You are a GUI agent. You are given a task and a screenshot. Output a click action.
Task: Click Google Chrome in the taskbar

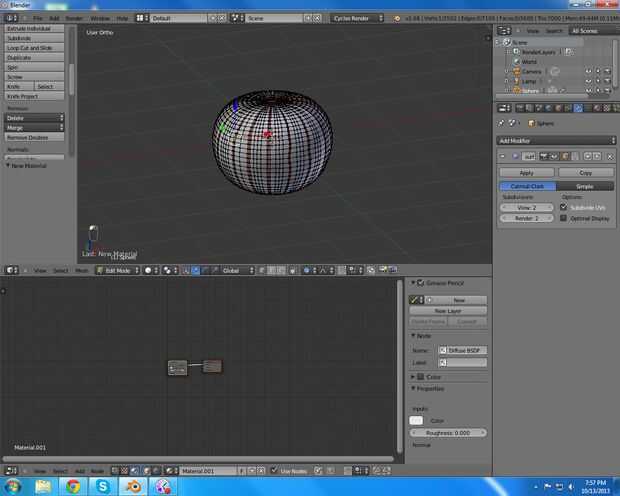[x=73, y=486]
